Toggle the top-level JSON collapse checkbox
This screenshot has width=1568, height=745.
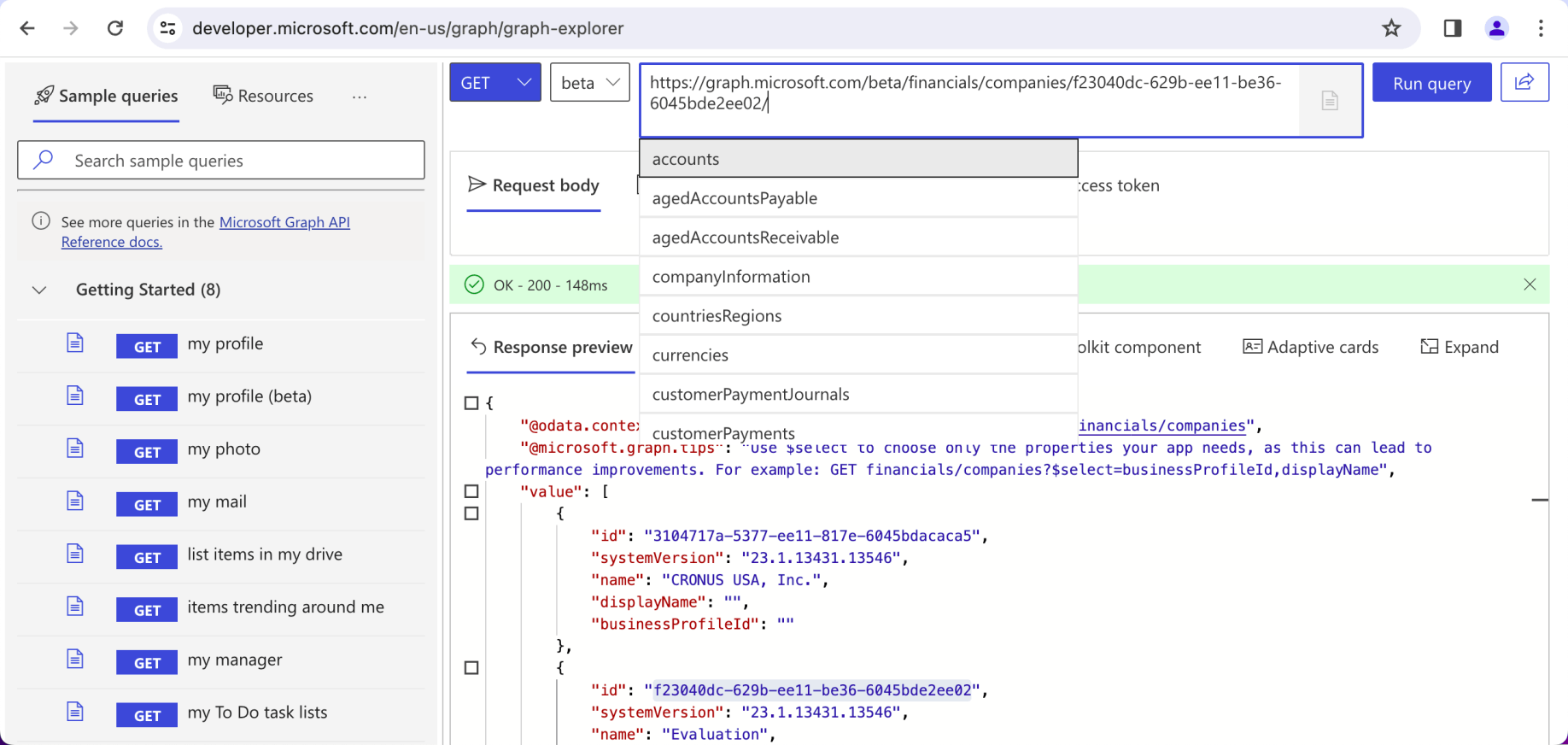(471, 402)
